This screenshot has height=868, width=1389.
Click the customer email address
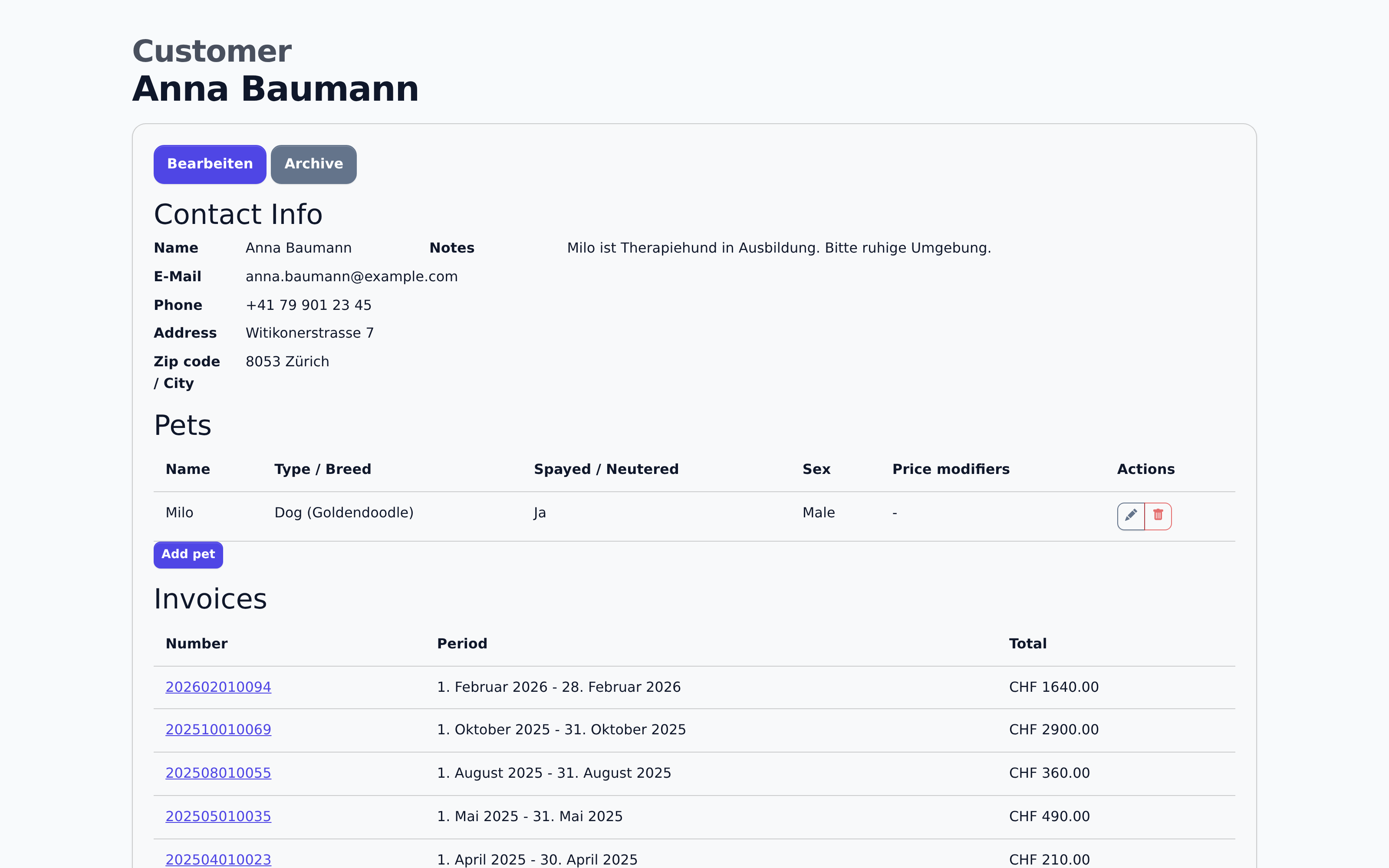tap(351, 277)
